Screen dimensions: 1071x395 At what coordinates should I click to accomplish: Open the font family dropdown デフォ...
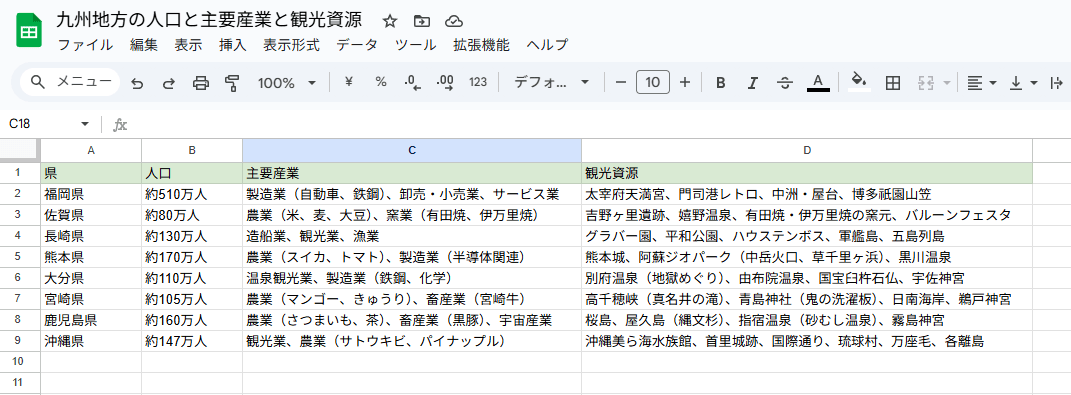[552, 83]
